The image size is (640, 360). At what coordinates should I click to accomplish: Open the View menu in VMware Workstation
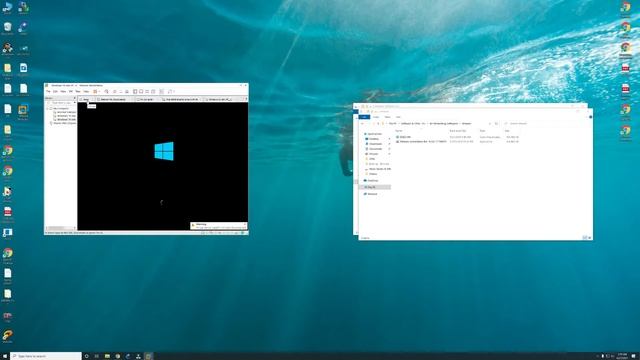coord(63,91)
